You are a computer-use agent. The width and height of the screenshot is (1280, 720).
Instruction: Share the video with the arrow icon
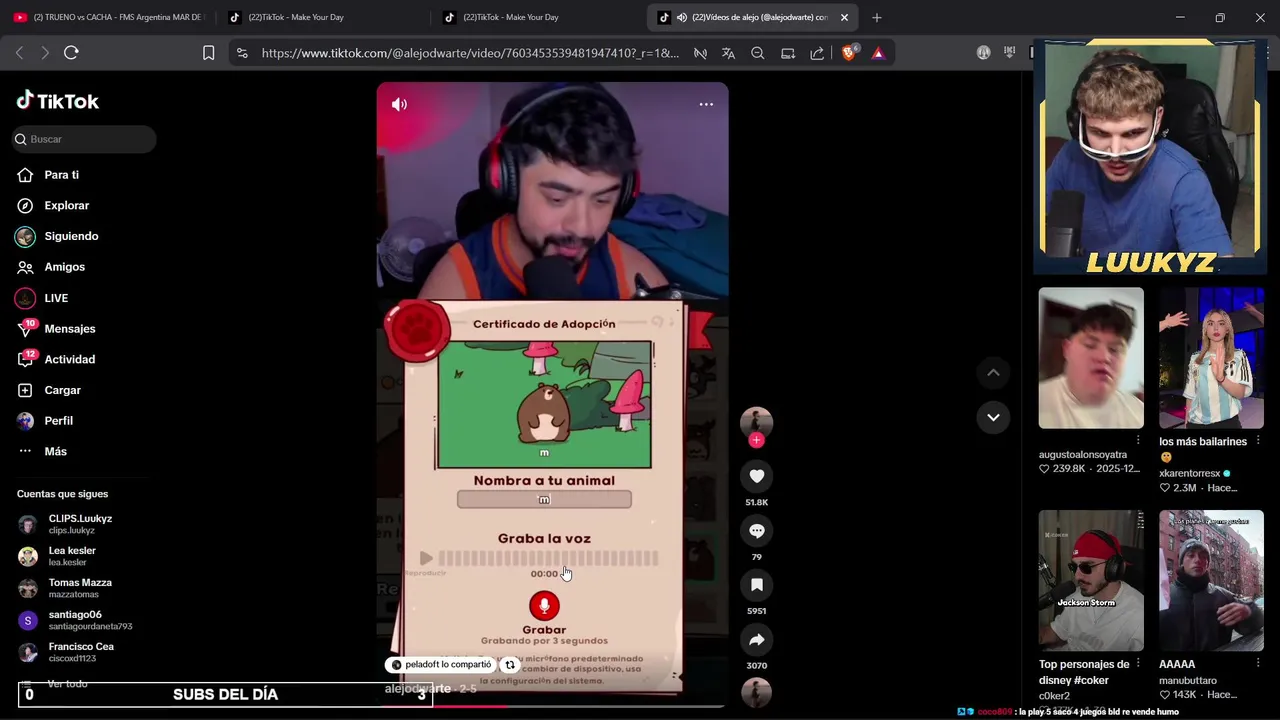point(757,640)
